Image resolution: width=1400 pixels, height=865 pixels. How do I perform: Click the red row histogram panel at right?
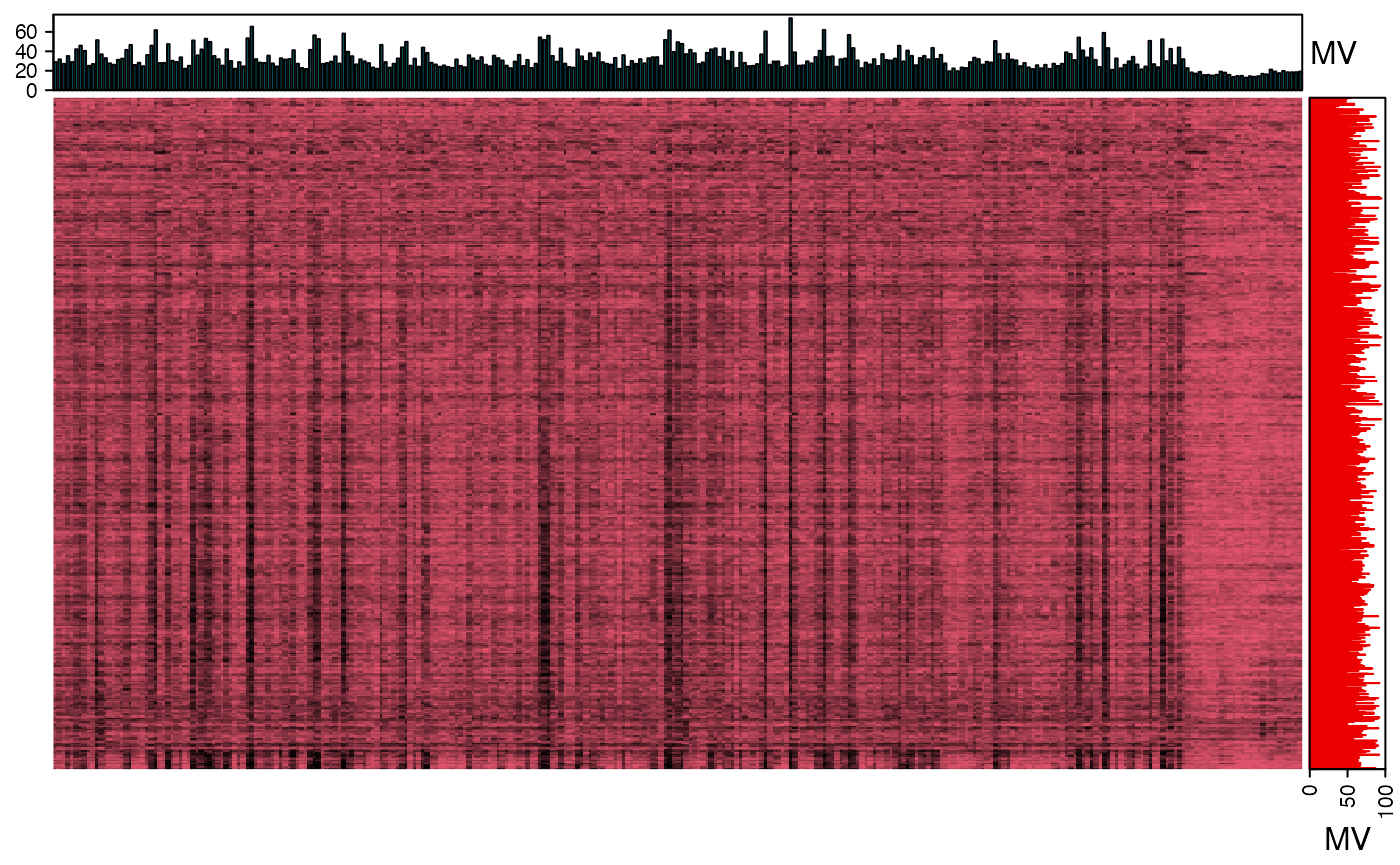click(1347, 433)
